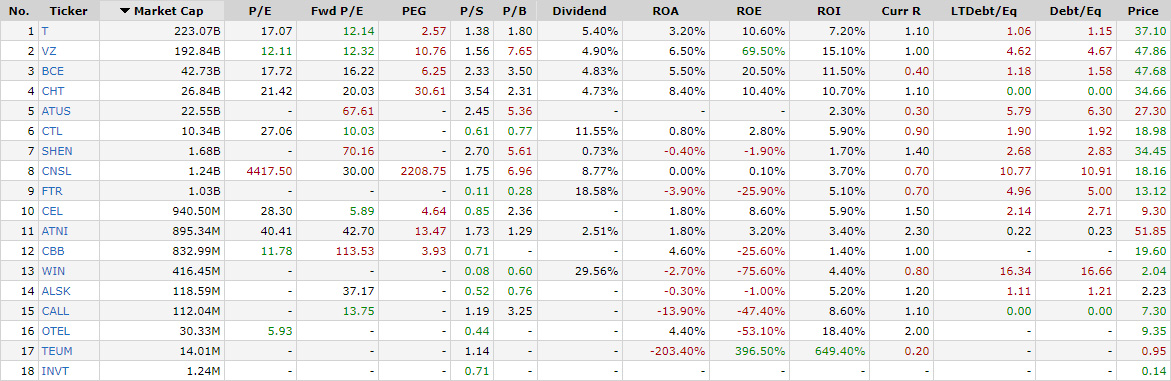Screen dimensions: 1171x381
Task: Click the CTL price value 18.98
Action: click(x=1151, y=131)
